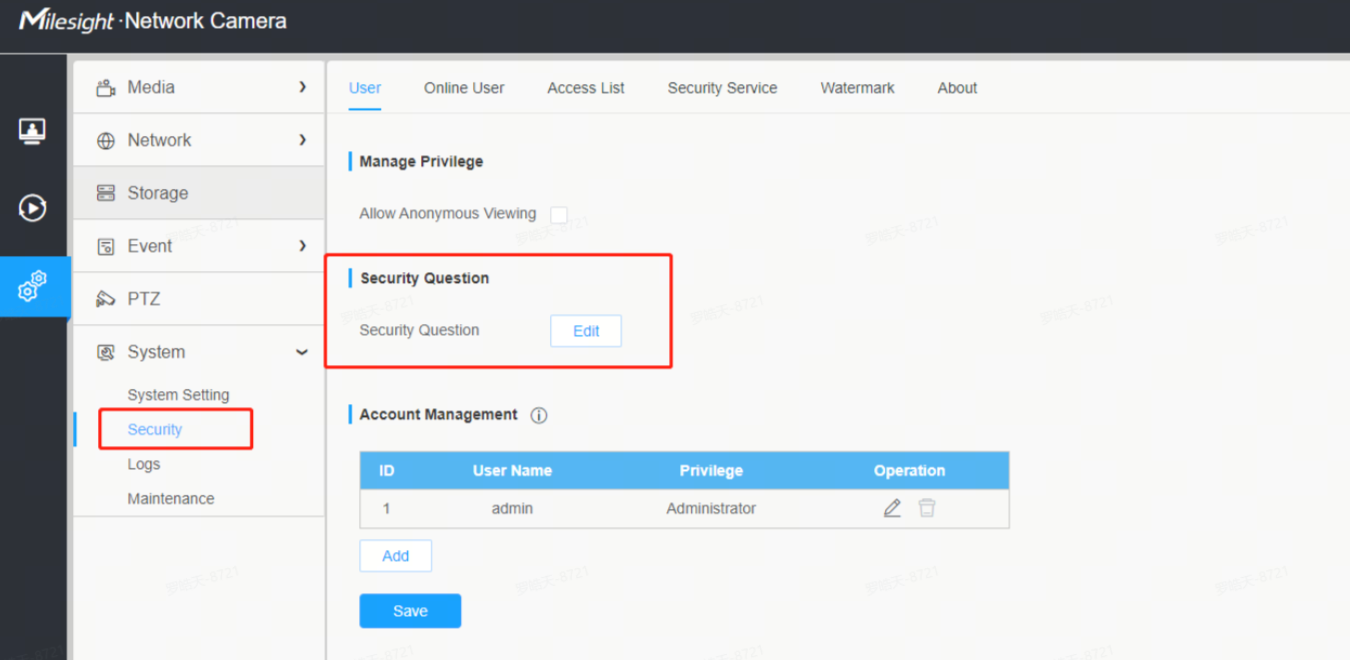
Task: Click the Privilege column header
Action: [x=711, y=471]
